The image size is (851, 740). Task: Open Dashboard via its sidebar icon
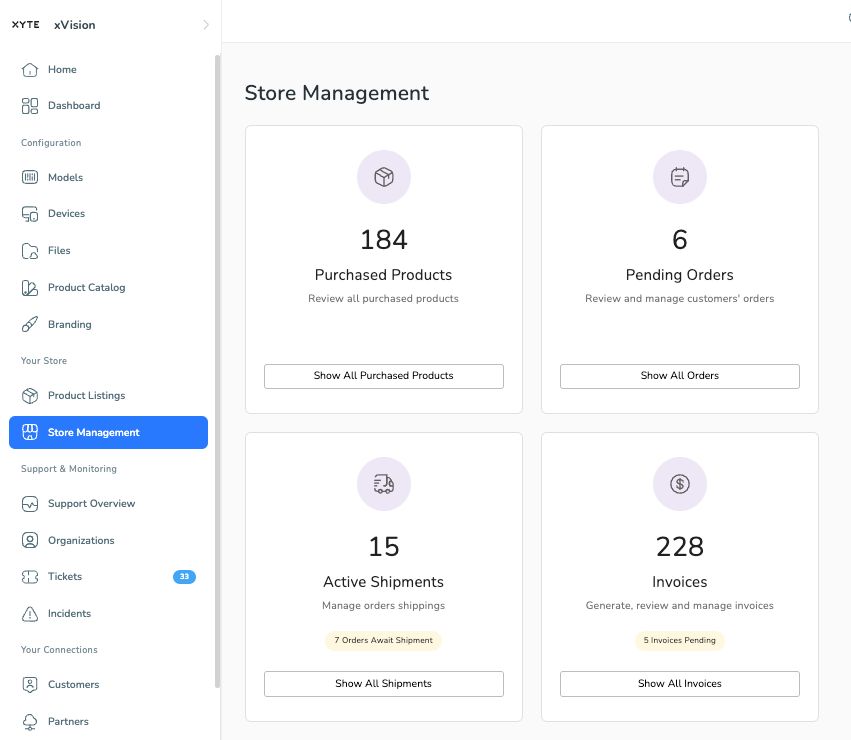(x=29, y=106)
